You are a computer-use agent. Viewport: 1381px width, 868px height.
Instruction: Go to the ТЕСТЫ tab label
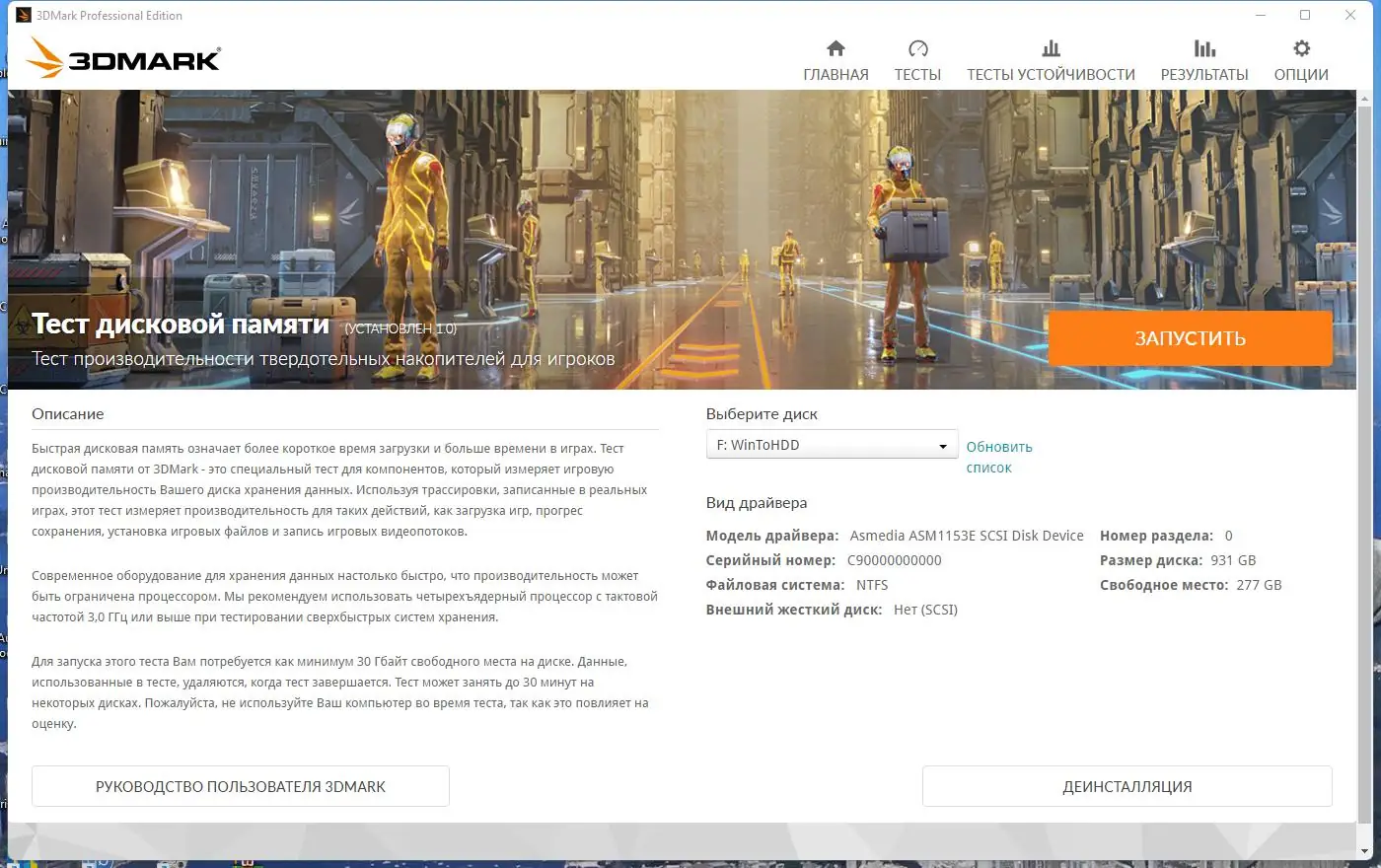click(x=917, y=75)
